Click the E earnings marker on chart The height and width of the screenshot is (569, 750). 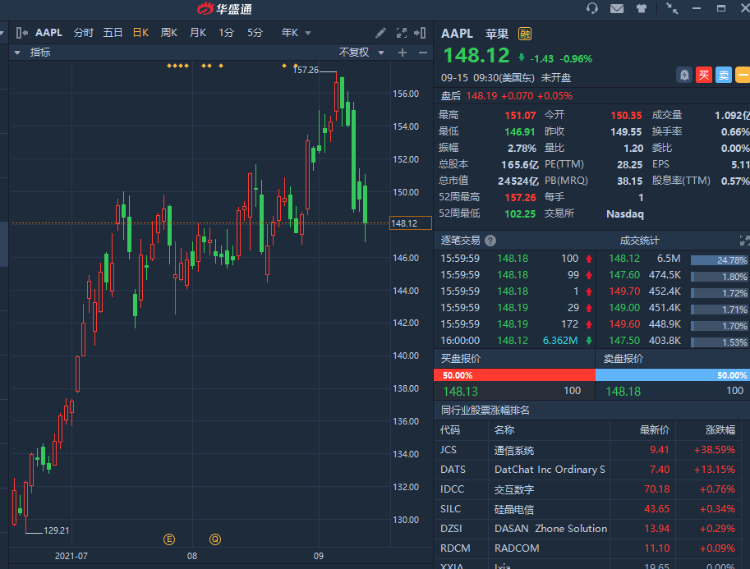tap(169, 539)
